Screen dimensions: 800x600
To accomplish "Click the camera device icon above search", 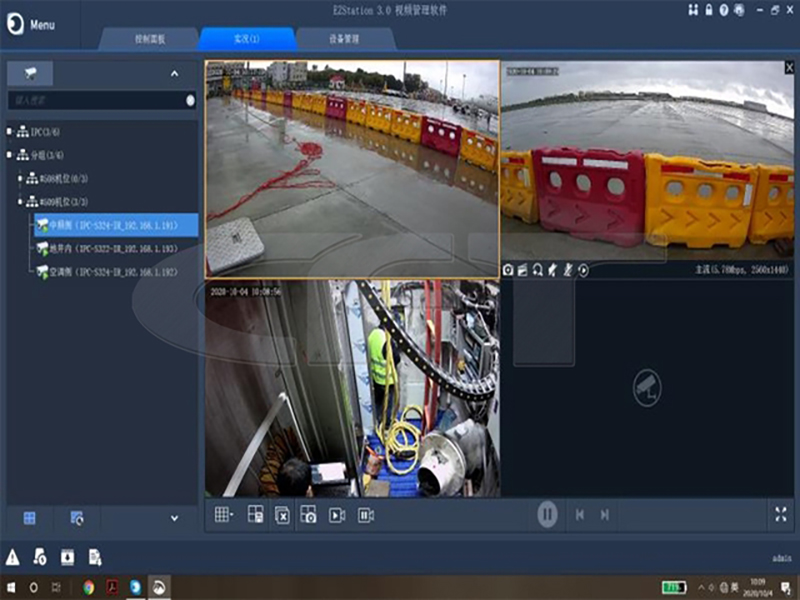I will [30, 74].
